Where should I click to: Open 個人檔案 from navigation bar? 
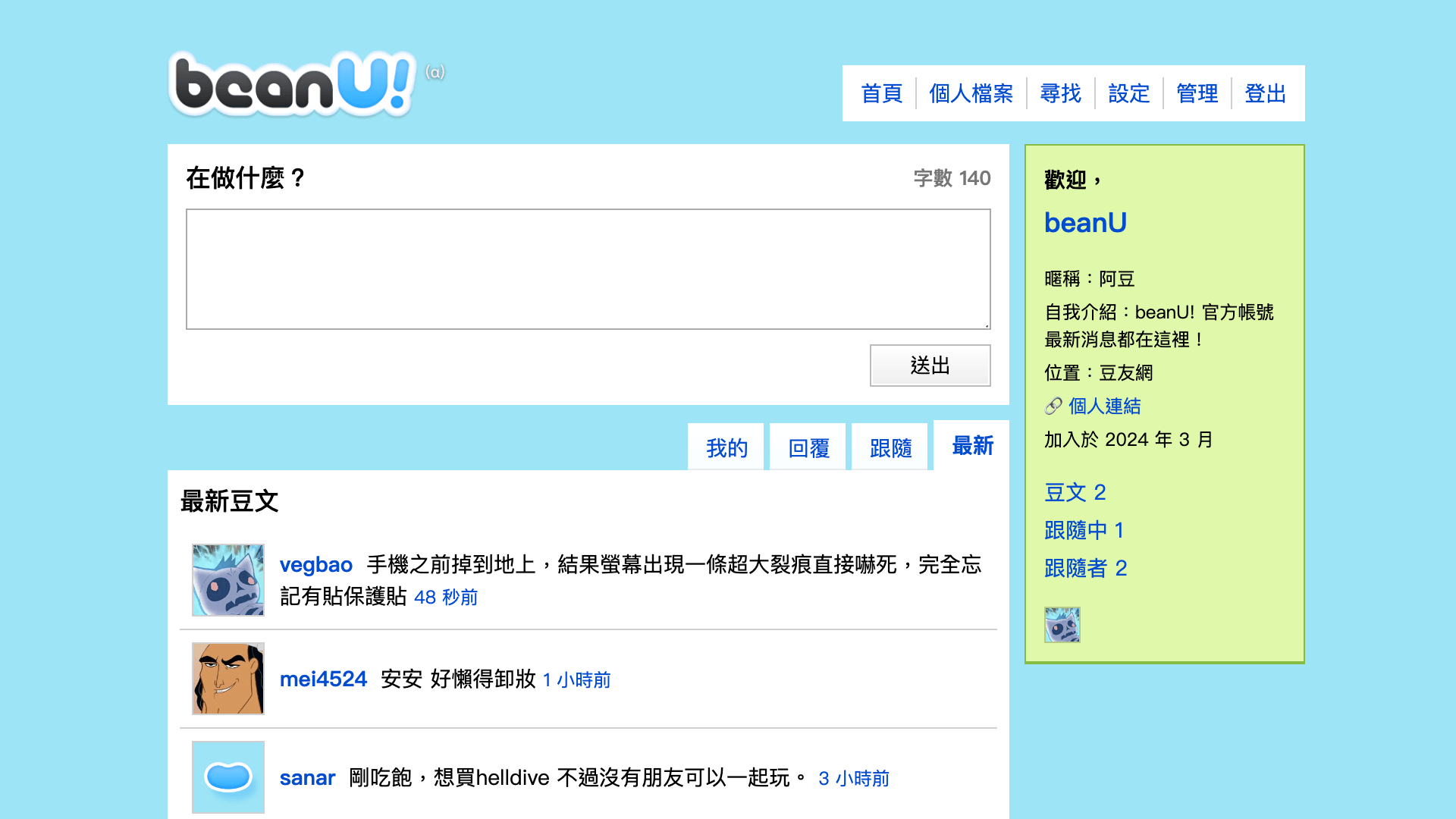point(971,93)
